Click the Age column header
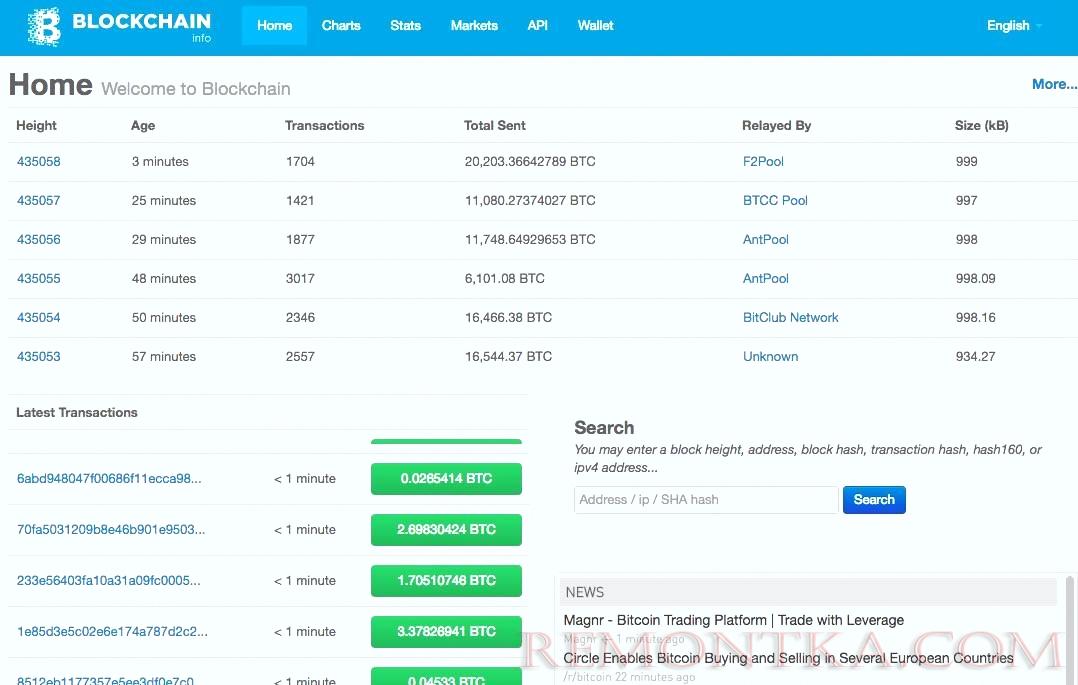Viewport: 1078px width, 685px height. click(x=143, y=126)
